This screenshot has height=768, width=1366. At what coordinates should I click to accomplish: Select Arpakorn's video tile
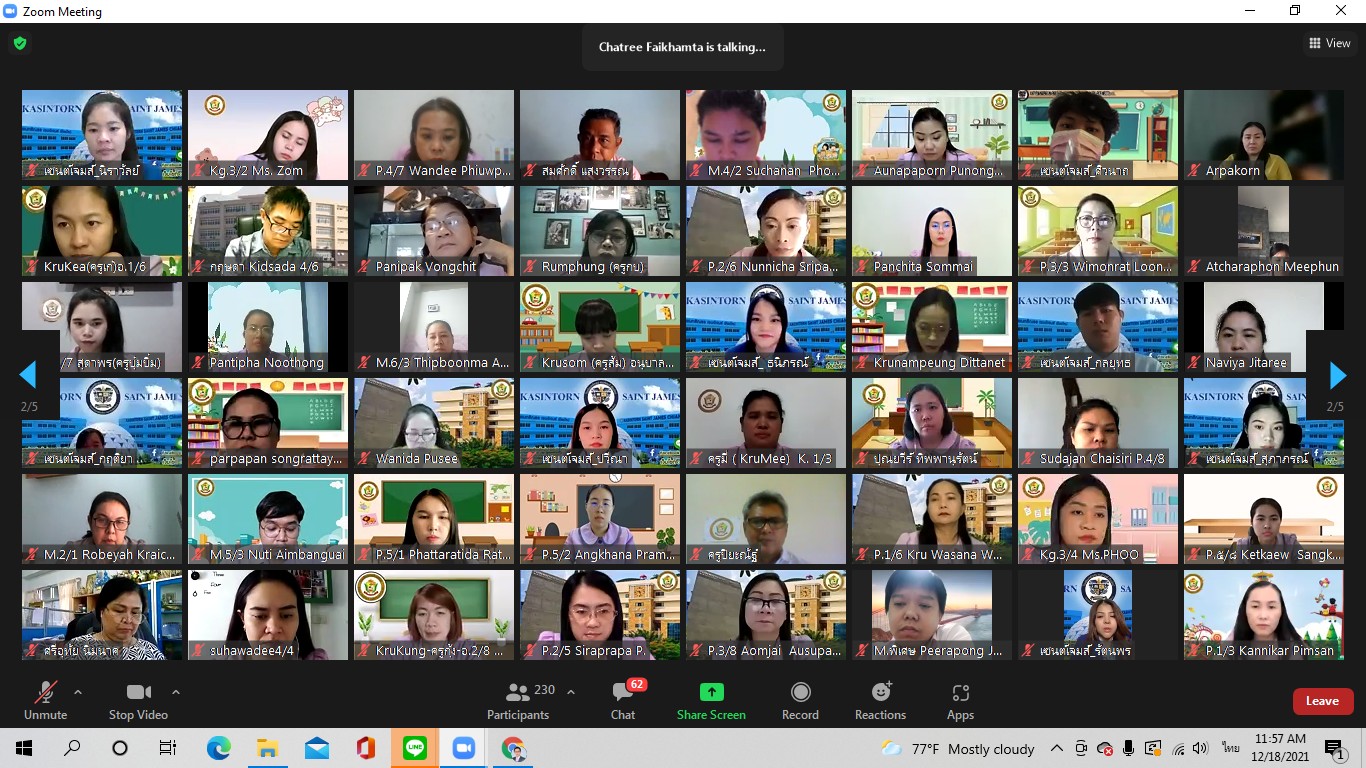1263,135
